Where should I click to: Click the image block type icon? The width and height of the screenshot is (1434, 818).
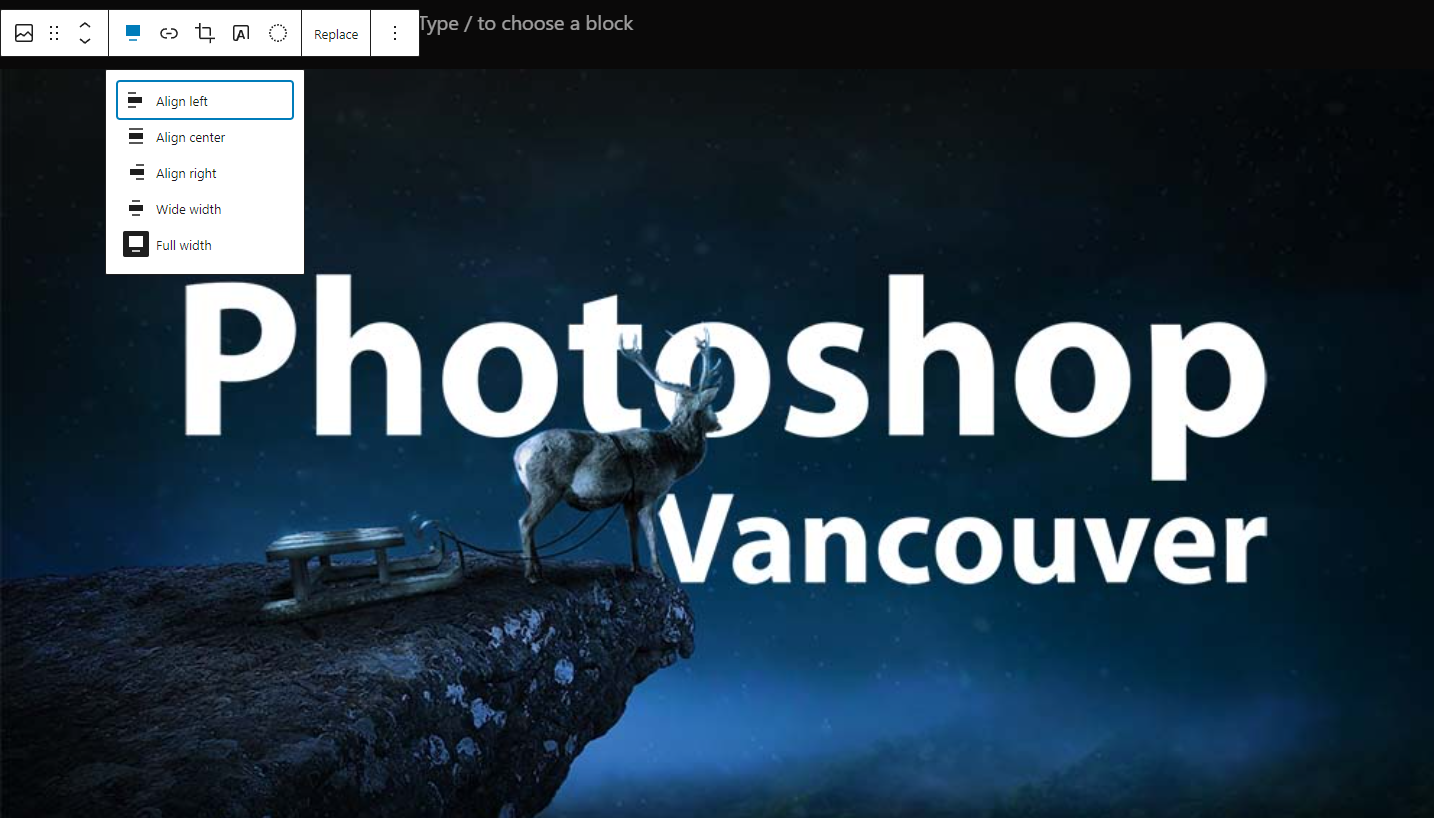[x=24, y=34]
